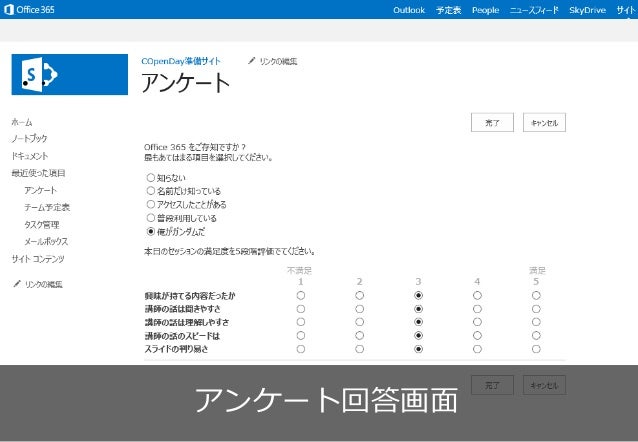The image size is (638, 442).
Task: Select 俺がガンダムだ radio option
Action: 151,232
